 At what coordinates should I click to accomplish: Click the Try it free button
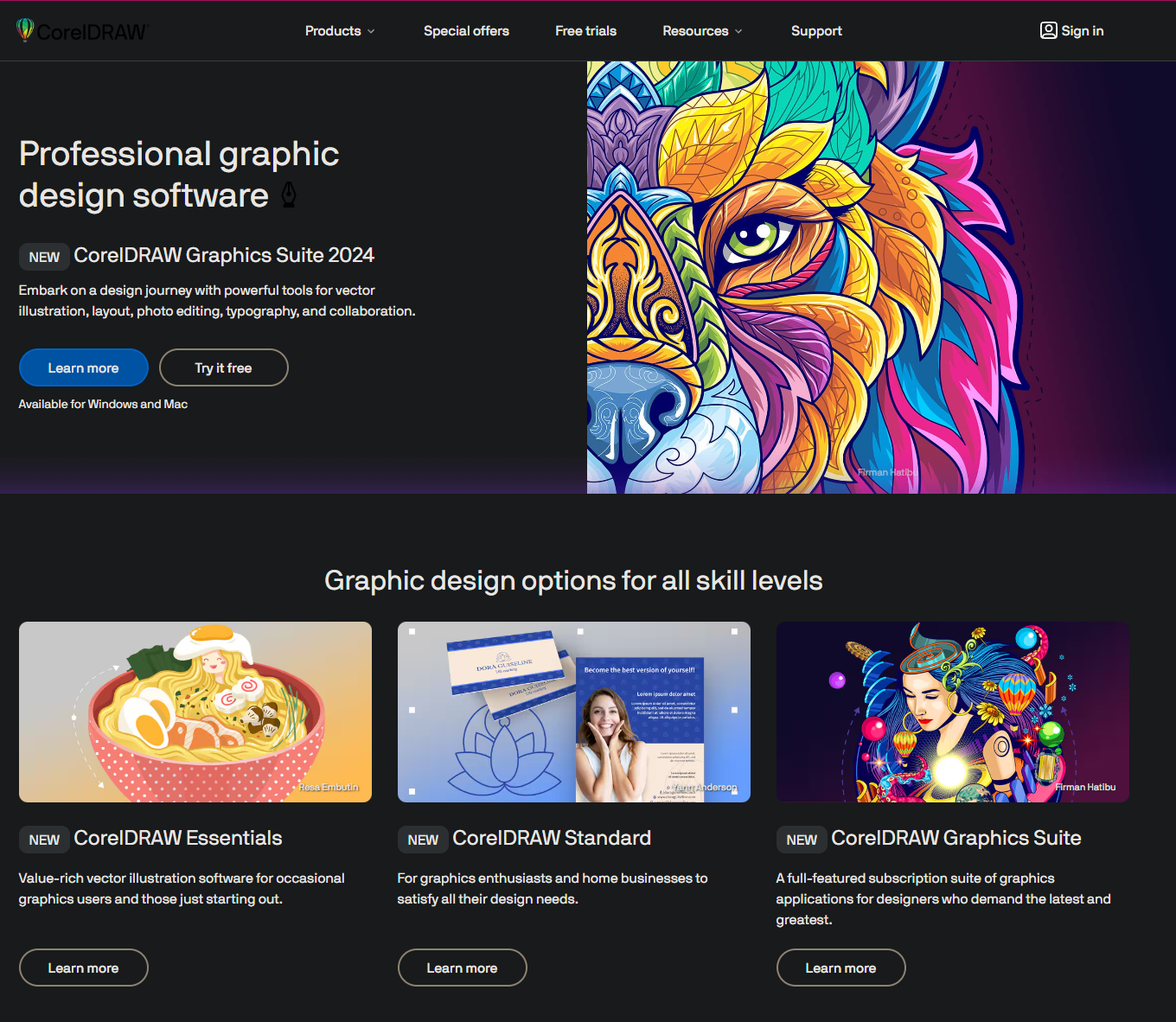pos(224,367)
